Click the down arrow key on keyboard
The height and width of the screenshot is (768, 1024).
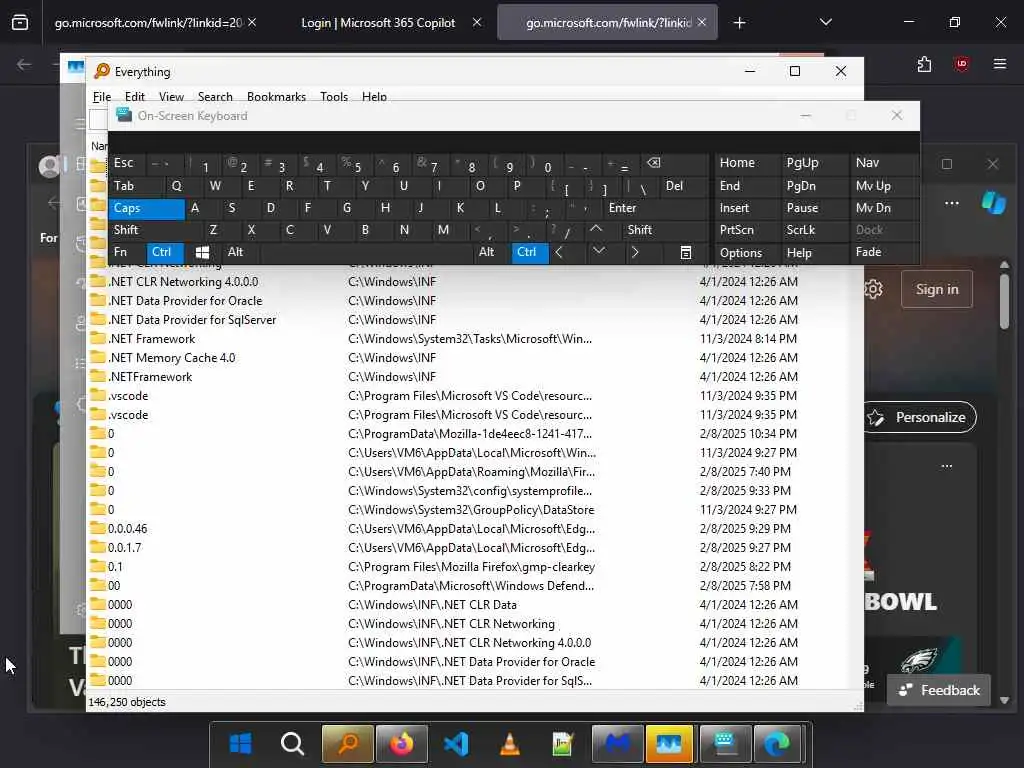point(598,252)
